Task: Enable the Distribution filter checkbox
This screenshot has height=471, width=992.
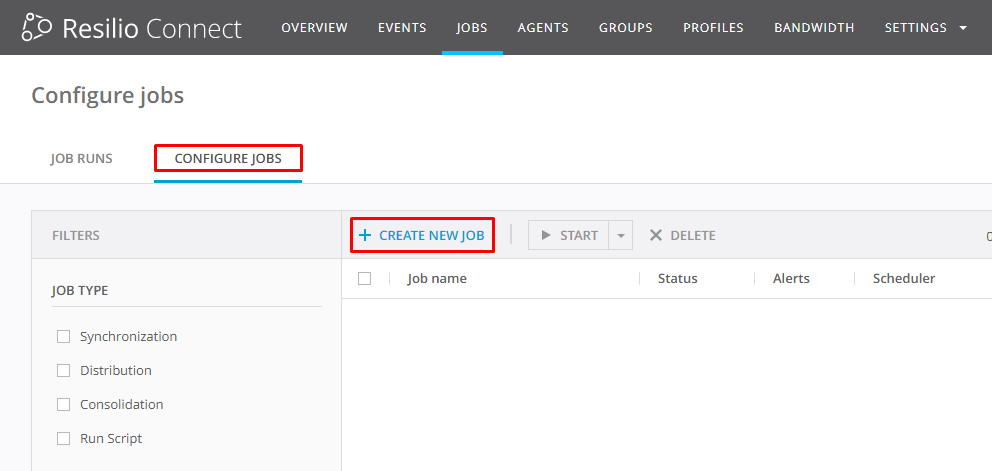Action: click(64, 371)
